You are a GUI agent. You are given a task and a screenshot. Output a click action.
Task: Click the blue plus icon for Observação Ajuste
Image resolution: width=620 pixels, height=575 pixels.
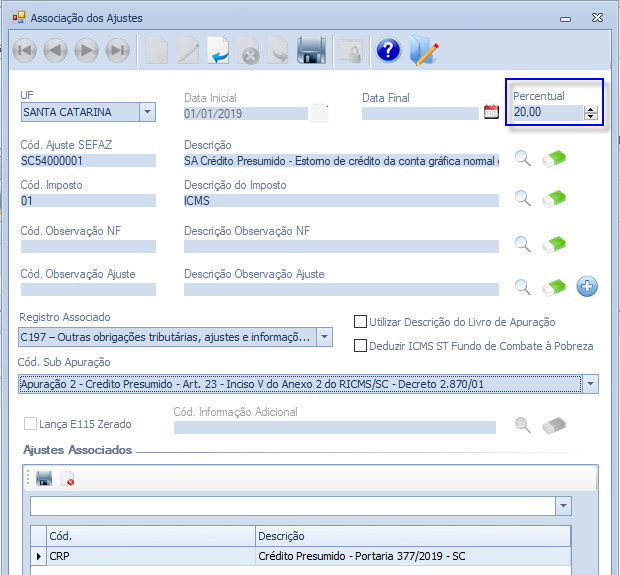[587, 288]
